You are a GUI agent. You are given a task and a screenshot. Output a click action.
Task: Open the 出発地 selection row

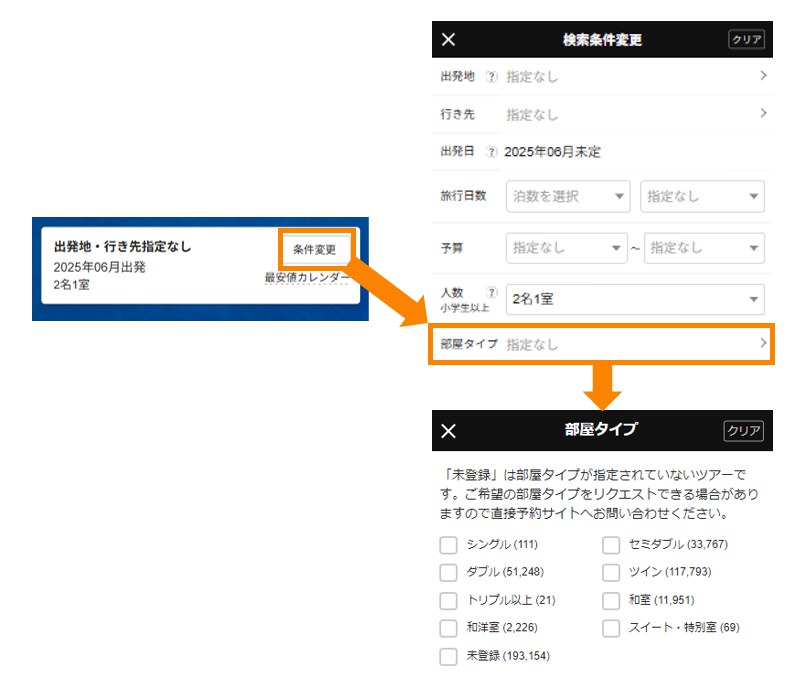[x=600, y=77]
